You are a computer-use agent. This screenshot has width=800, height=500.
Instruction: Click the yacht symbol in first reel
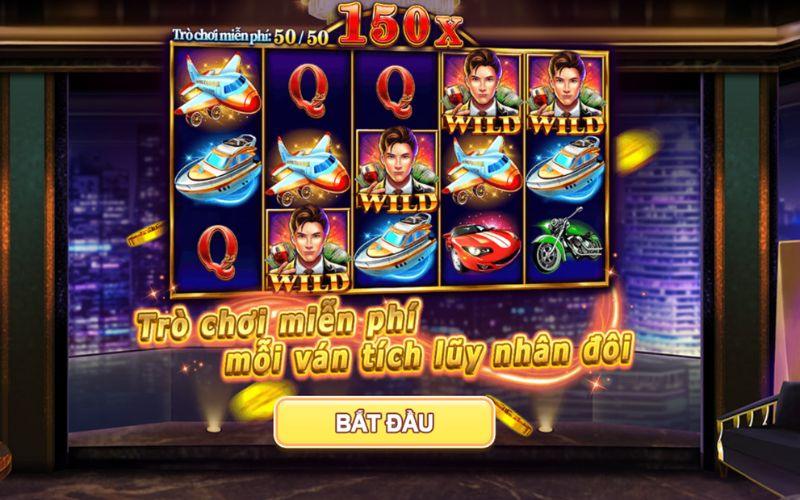[x=218, y=167]
